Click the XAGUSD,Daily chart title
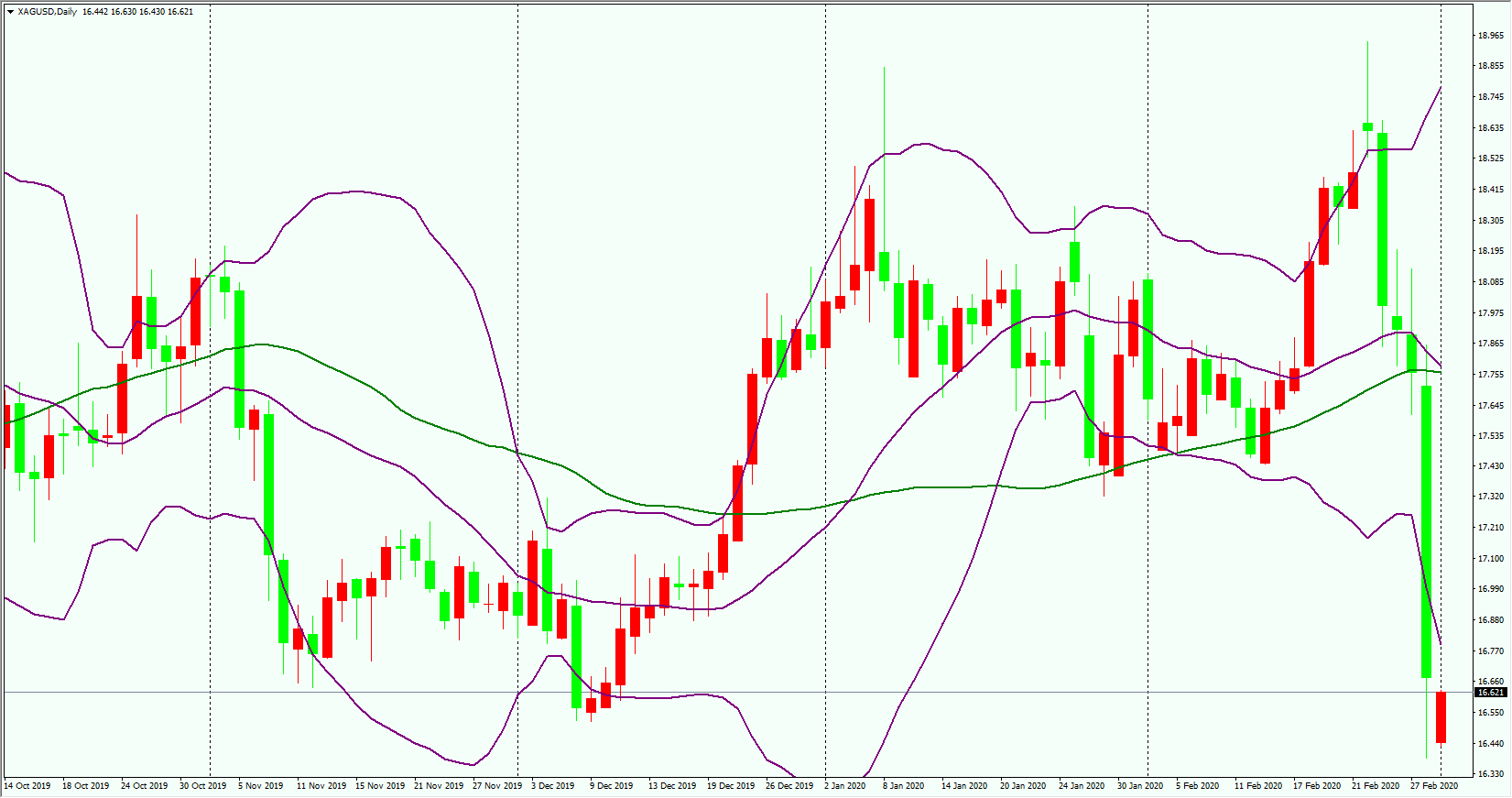Viewport: 1512px width, 798px height. pos(48,12)
